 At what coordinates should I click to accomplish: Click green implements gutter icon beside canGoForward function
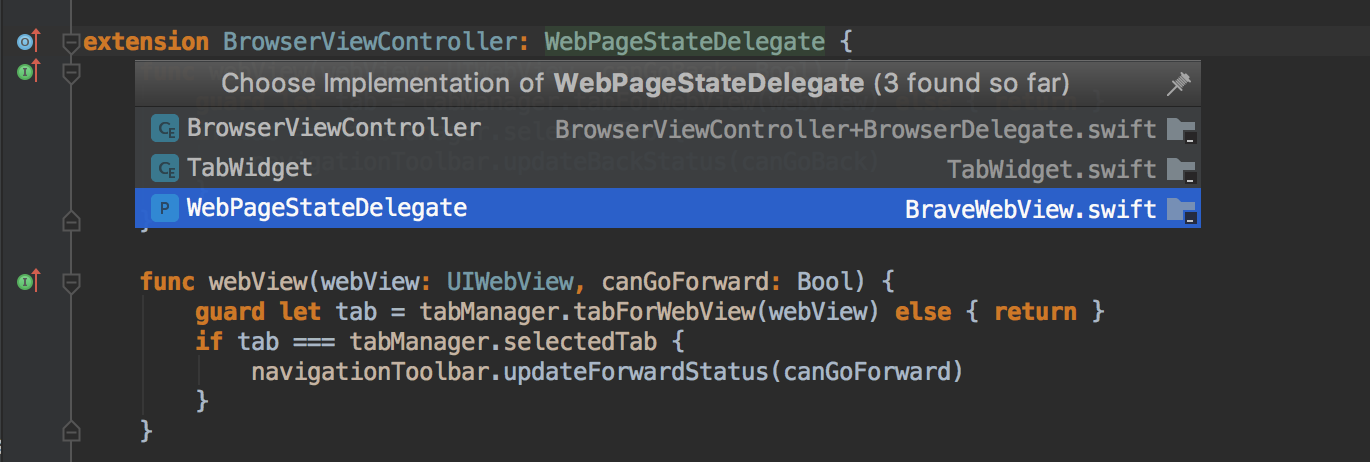(x=27, y=283)
